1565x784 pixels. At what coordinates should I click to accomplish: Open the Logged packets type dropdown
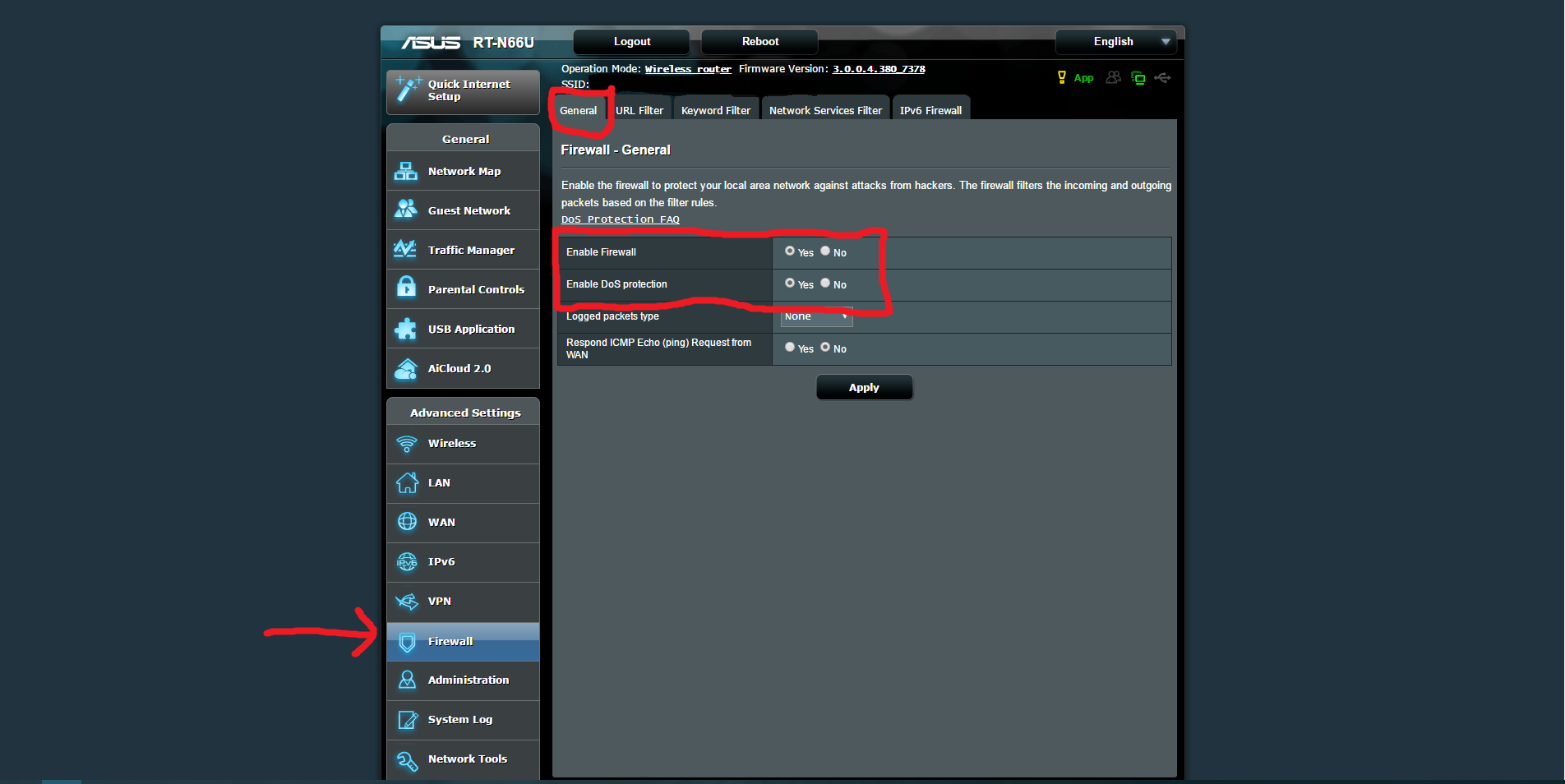[x=816, y=316]
